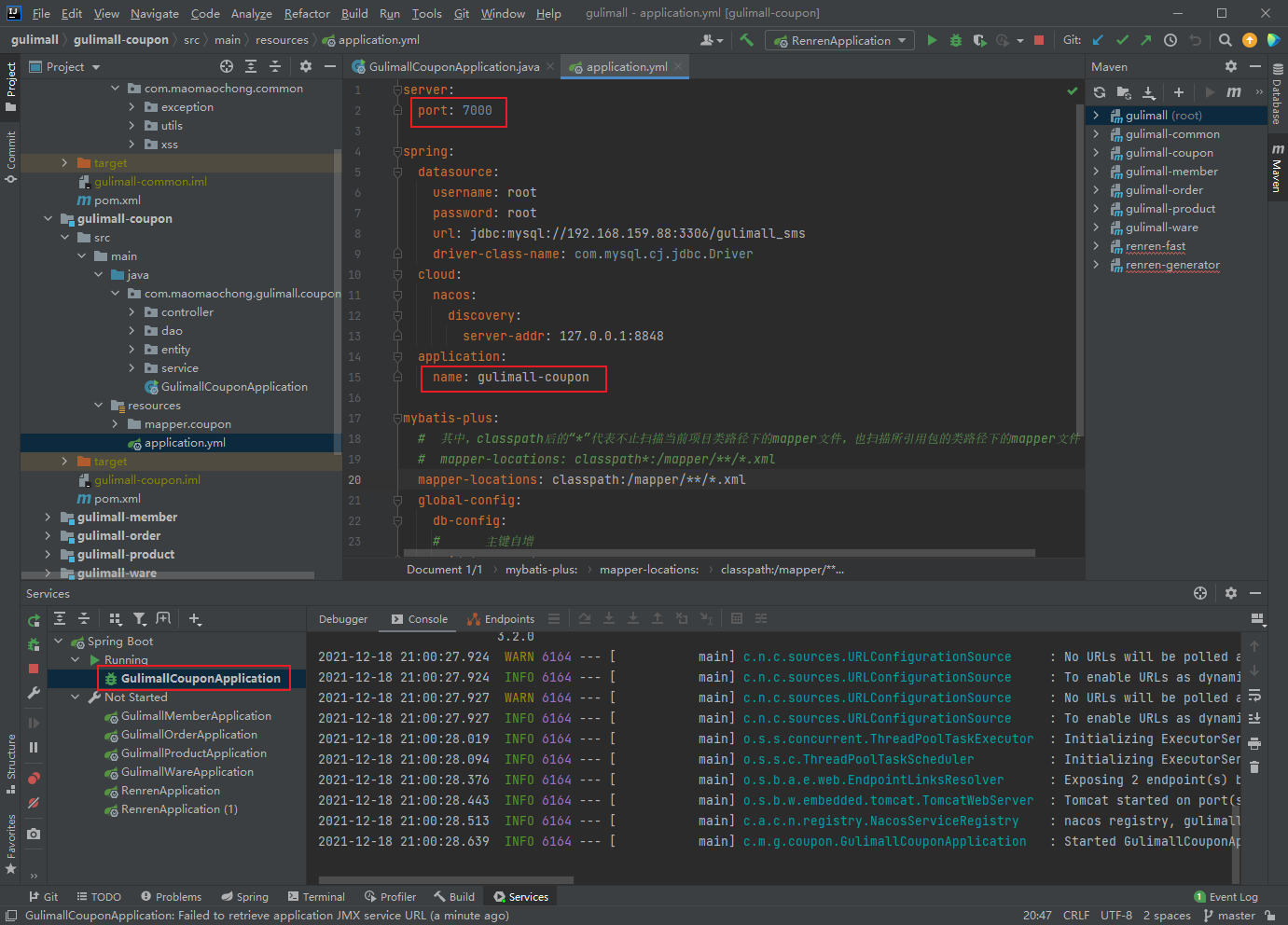The height and width of the screenshot is (925, 1288).
Task: Open Build menu
Action: [354, 13]
